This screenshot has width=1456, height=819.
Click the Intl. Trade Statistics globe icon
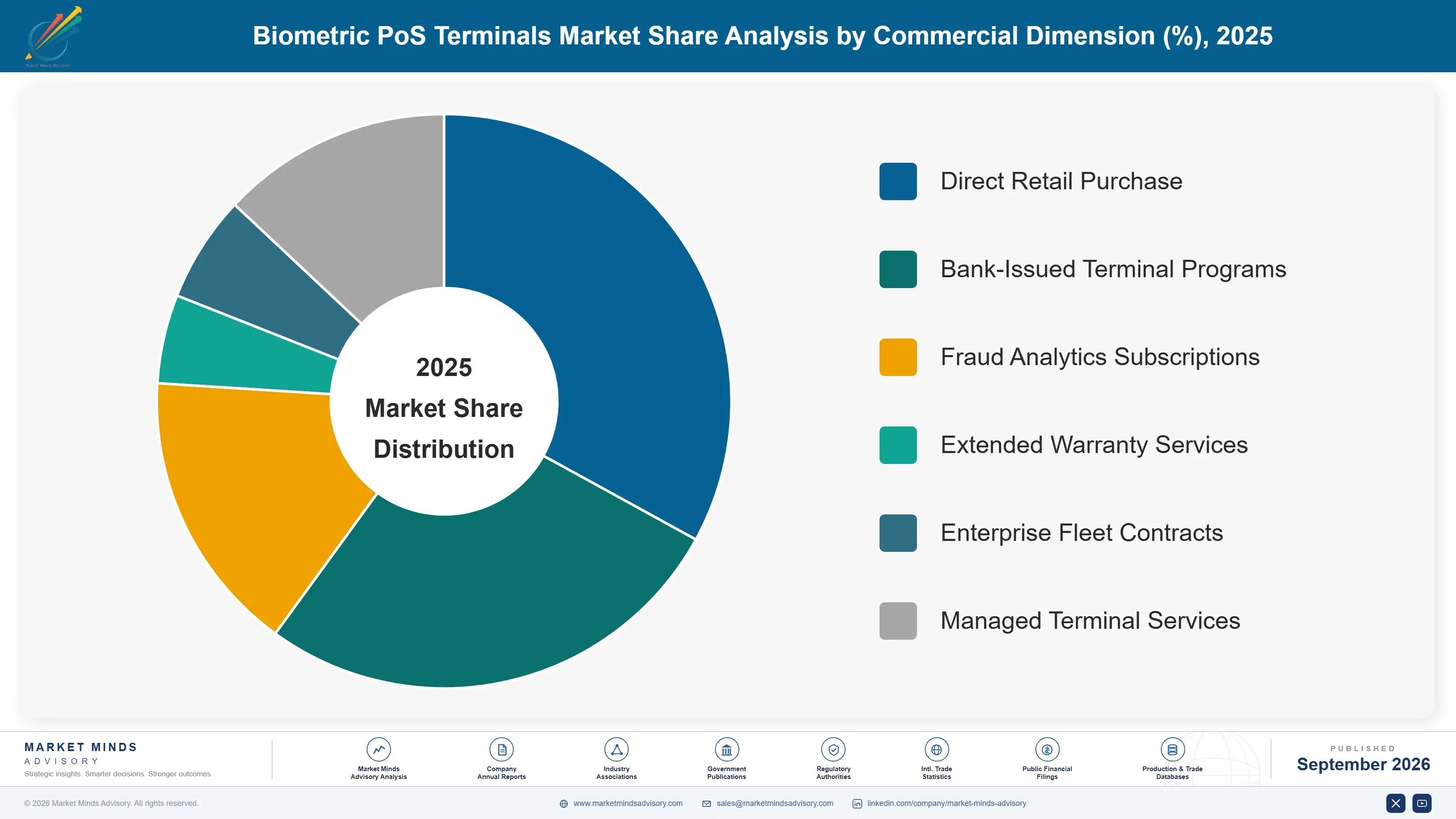pos(936,749)
